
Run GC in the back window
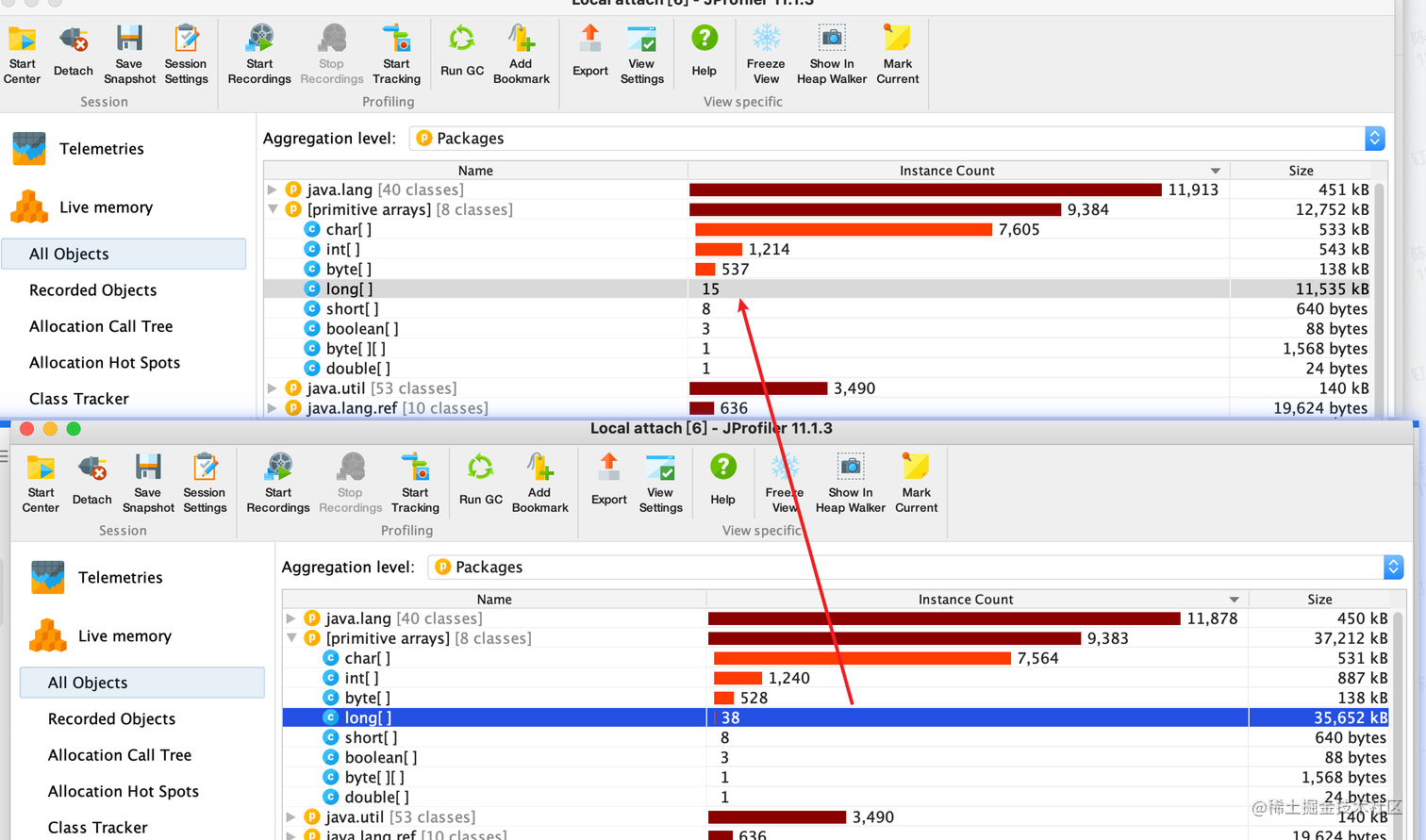(462, 53)
